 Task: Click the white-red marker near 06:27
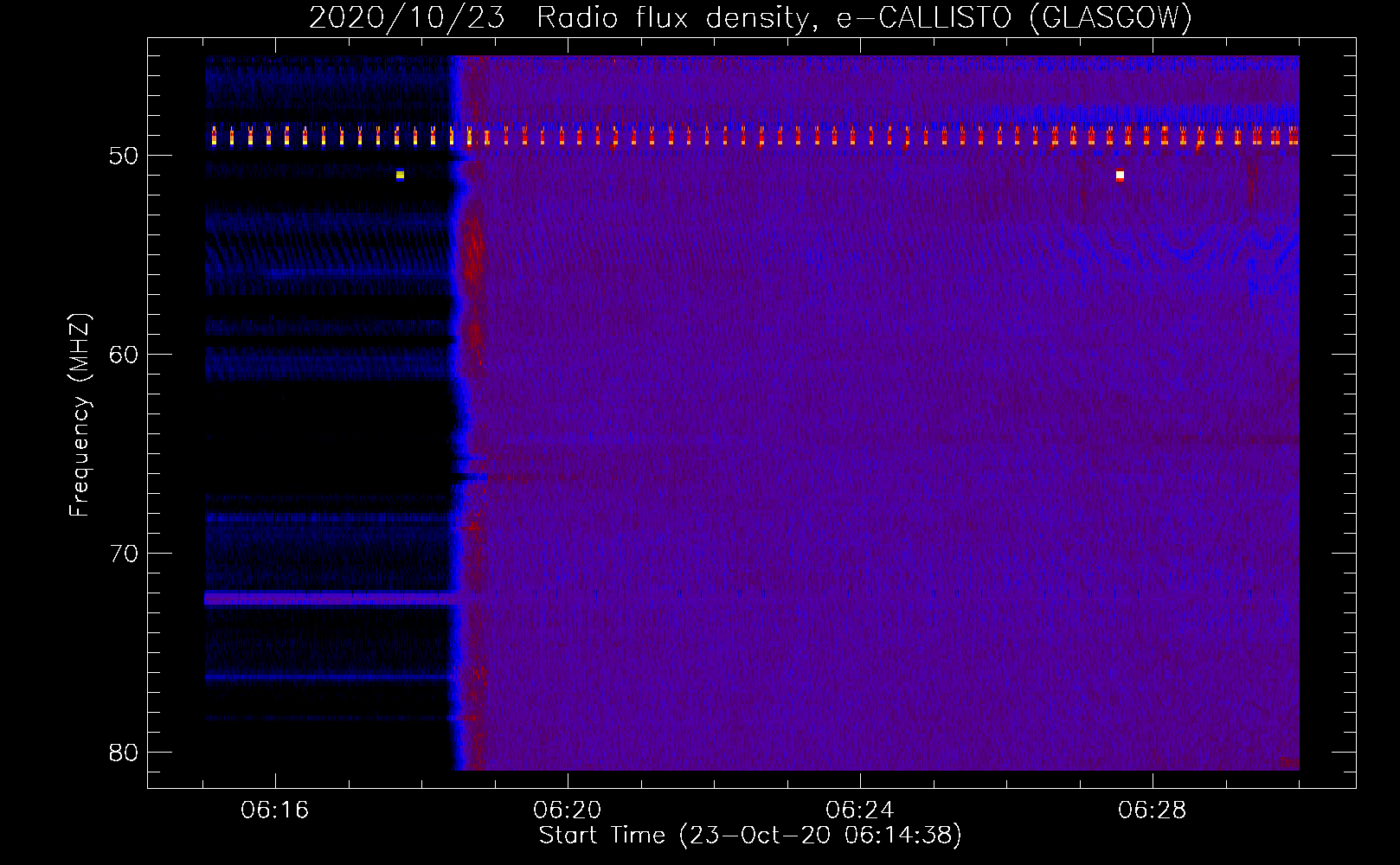(1120, 176)
